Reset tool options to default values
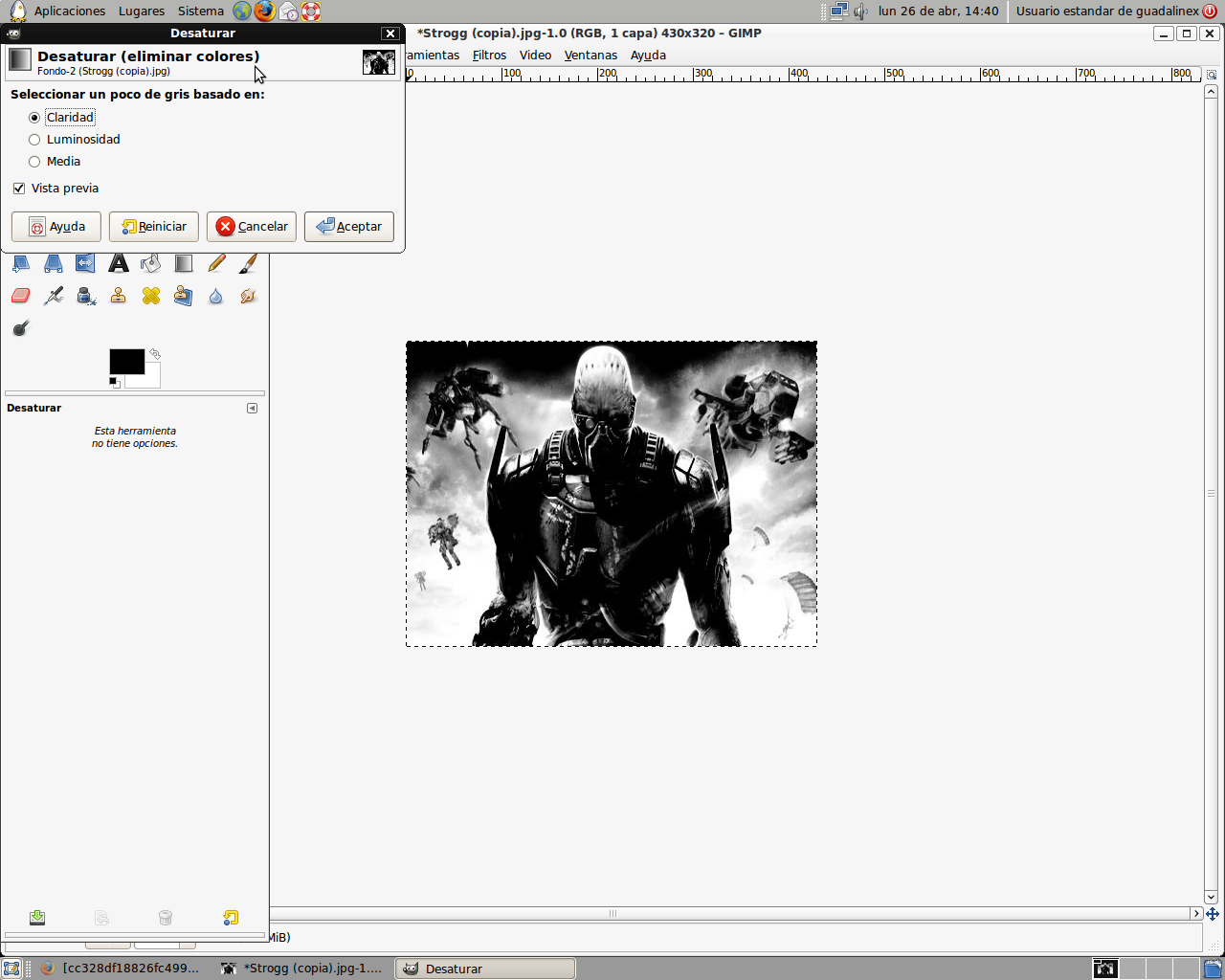 (231, 918)
